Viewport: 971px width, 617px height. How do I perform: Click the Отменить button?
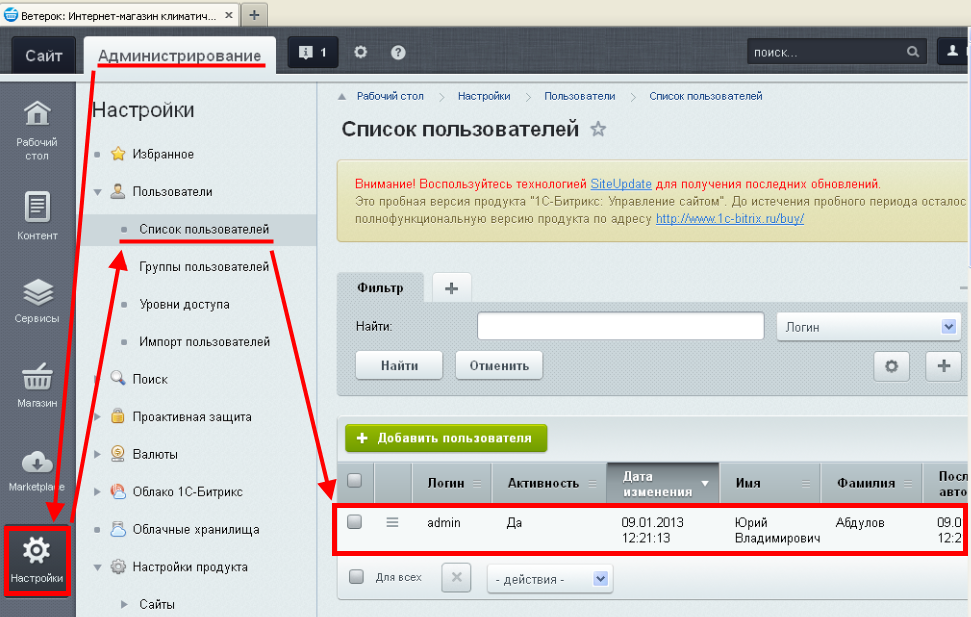[x=499, y=365]
